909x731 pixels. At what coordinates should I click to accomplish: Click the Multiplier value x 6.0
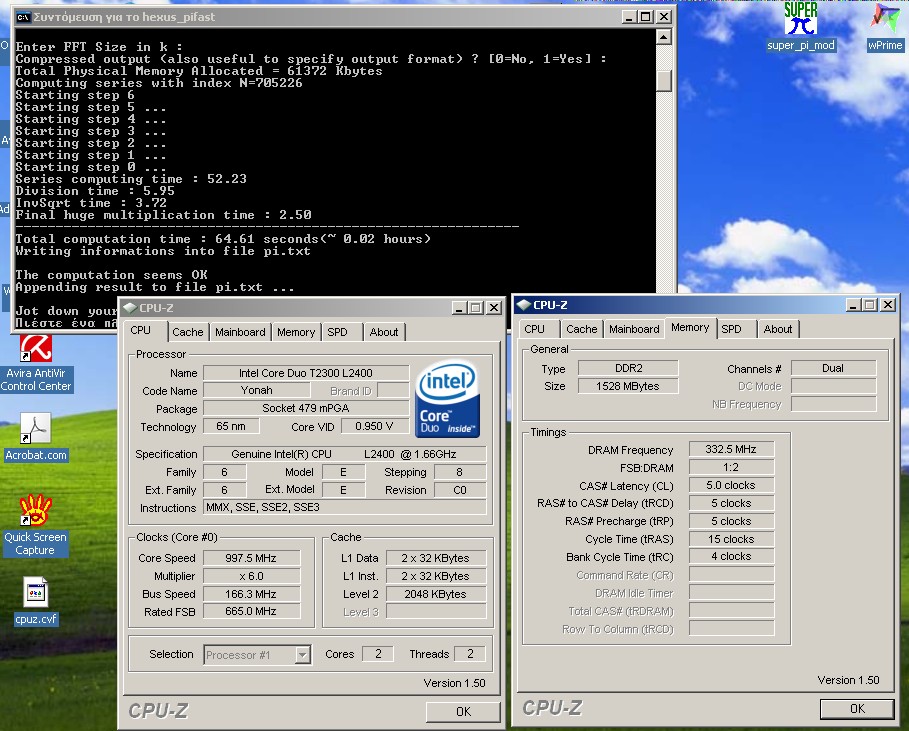click(251, 576)
